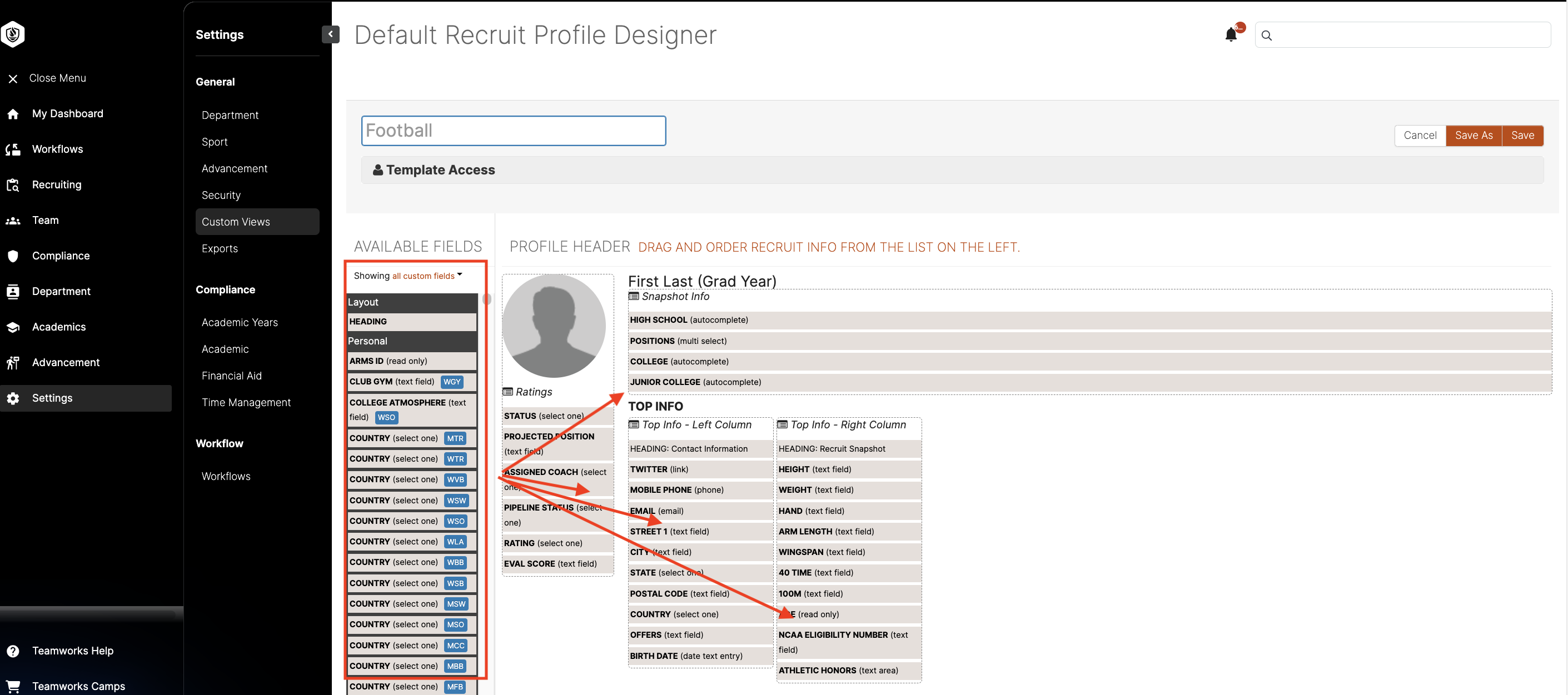Click the Cancel button
The width and height of the screenshot is (1568, 695).
pos(1420,135)
